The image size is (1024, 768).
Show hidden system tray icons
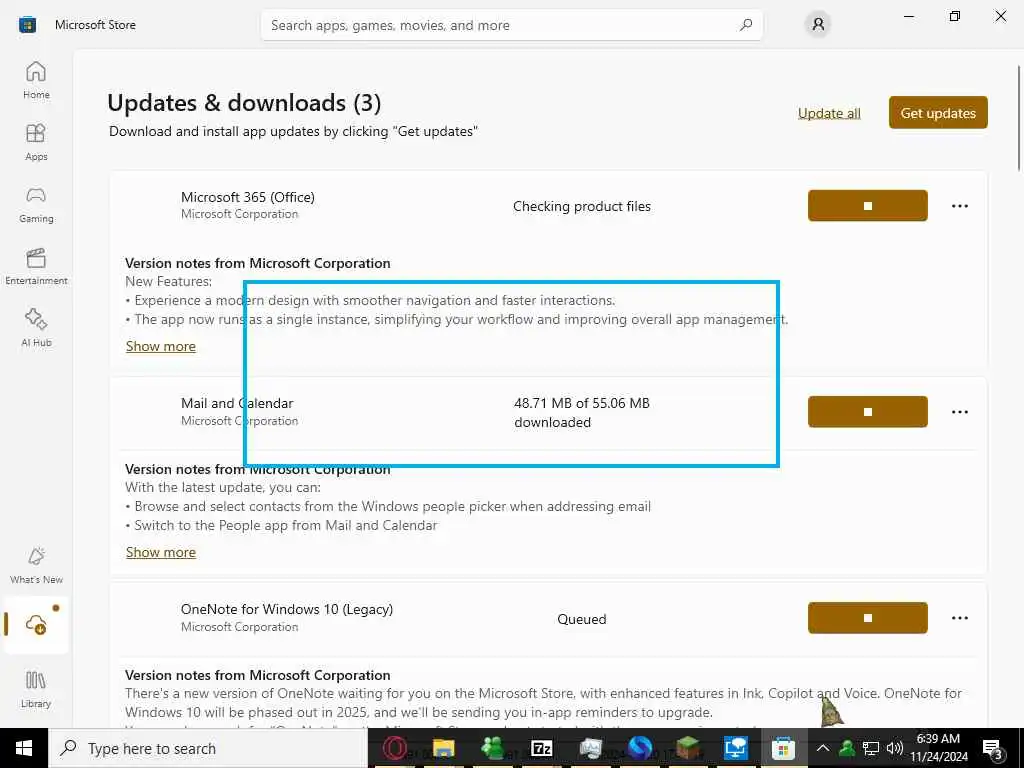point(823,748)
